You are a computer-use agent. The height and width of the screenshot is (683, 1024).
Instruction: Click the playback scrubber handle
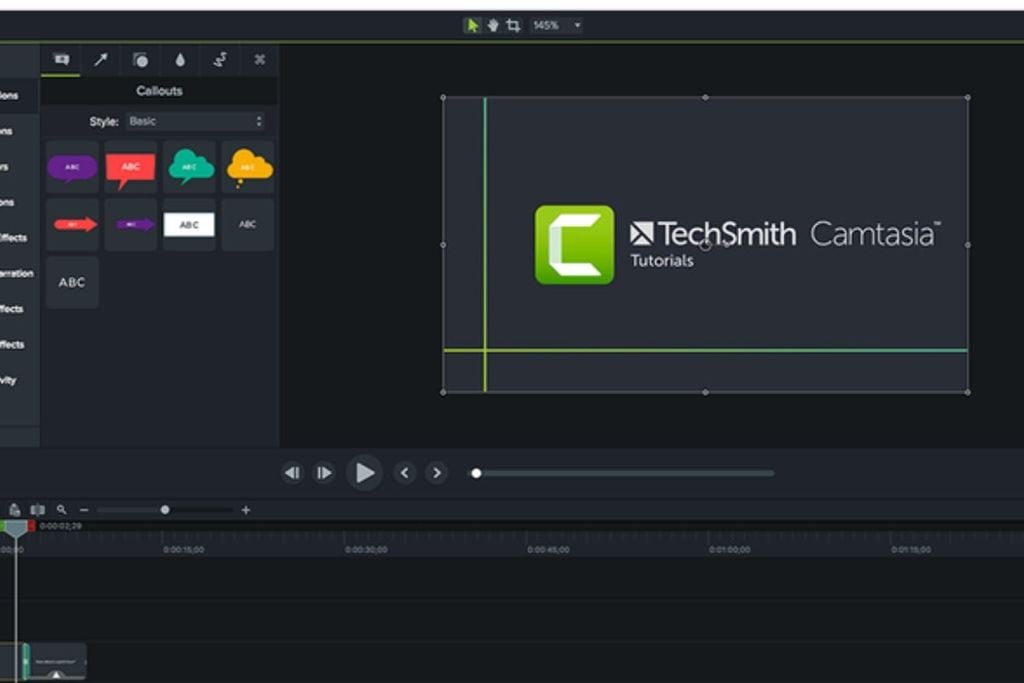pyautogui.click(x=476, y=473)
